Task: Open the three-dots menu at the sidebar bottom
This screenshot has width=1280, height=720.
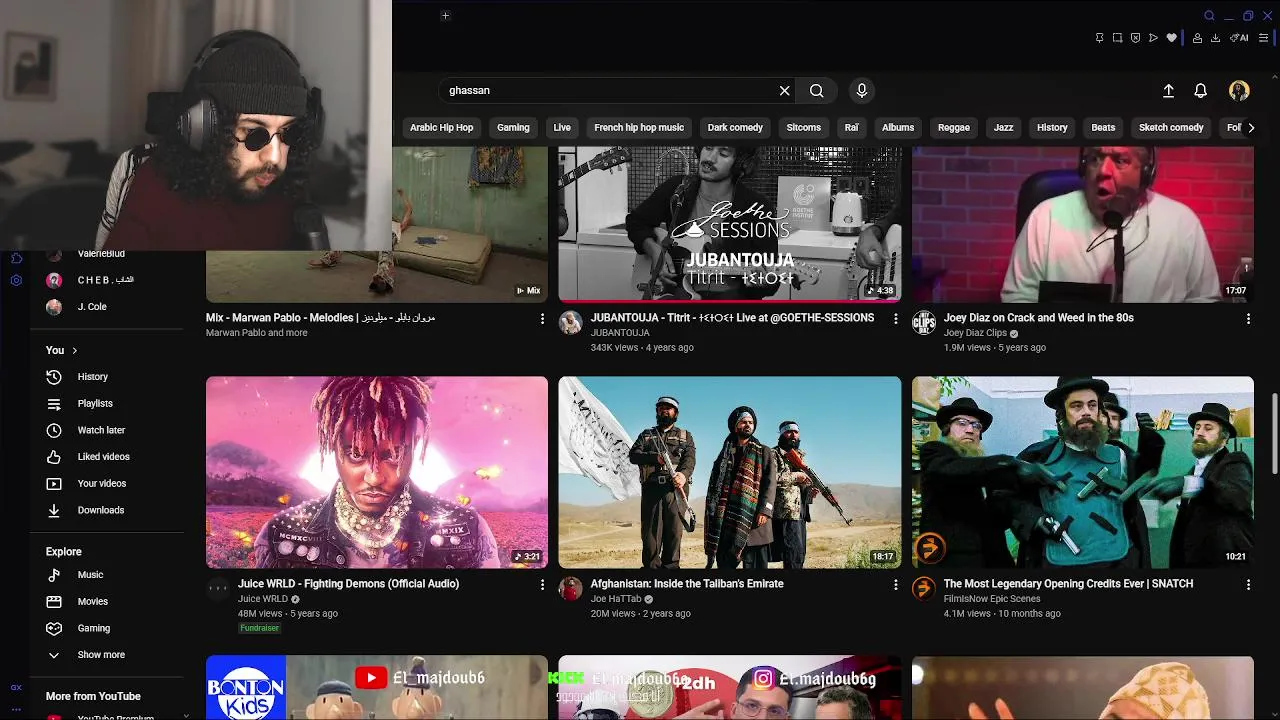Action: point(16,708)
